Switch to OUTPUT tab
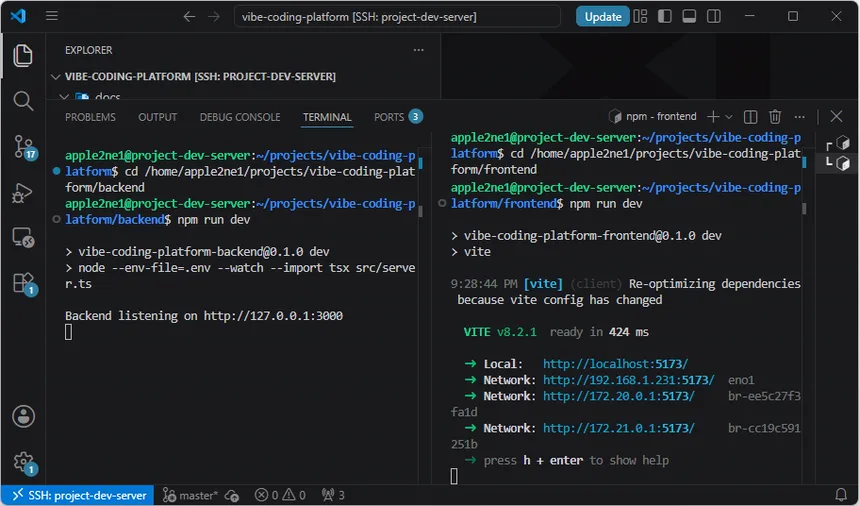 pos(157,117)
